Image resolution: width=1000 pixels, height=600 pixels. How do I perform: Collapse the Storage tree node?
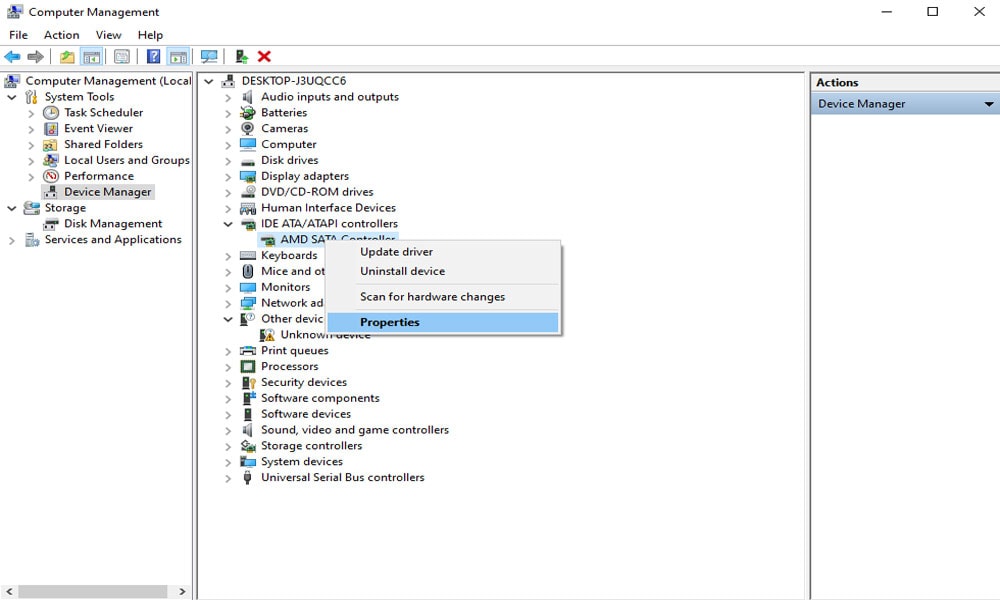coord(11,208)
